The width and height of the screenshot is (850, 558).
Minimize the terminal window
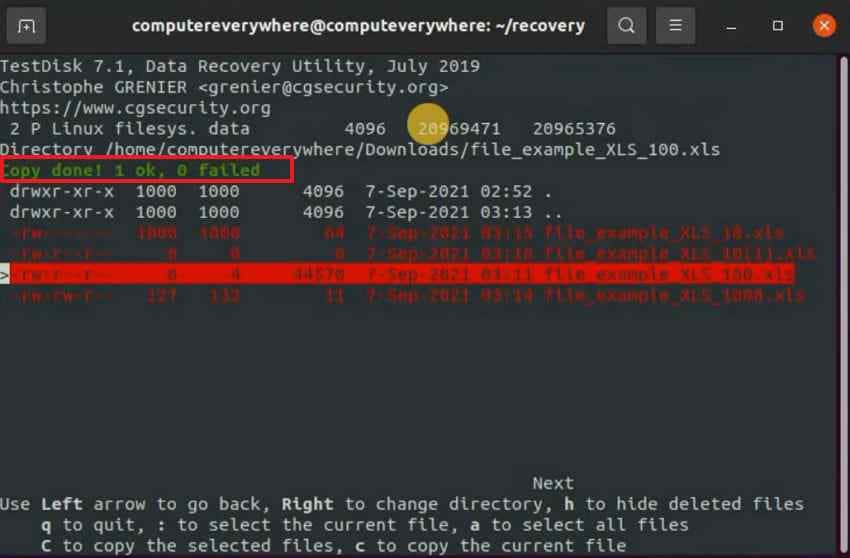tap(731, 26)
